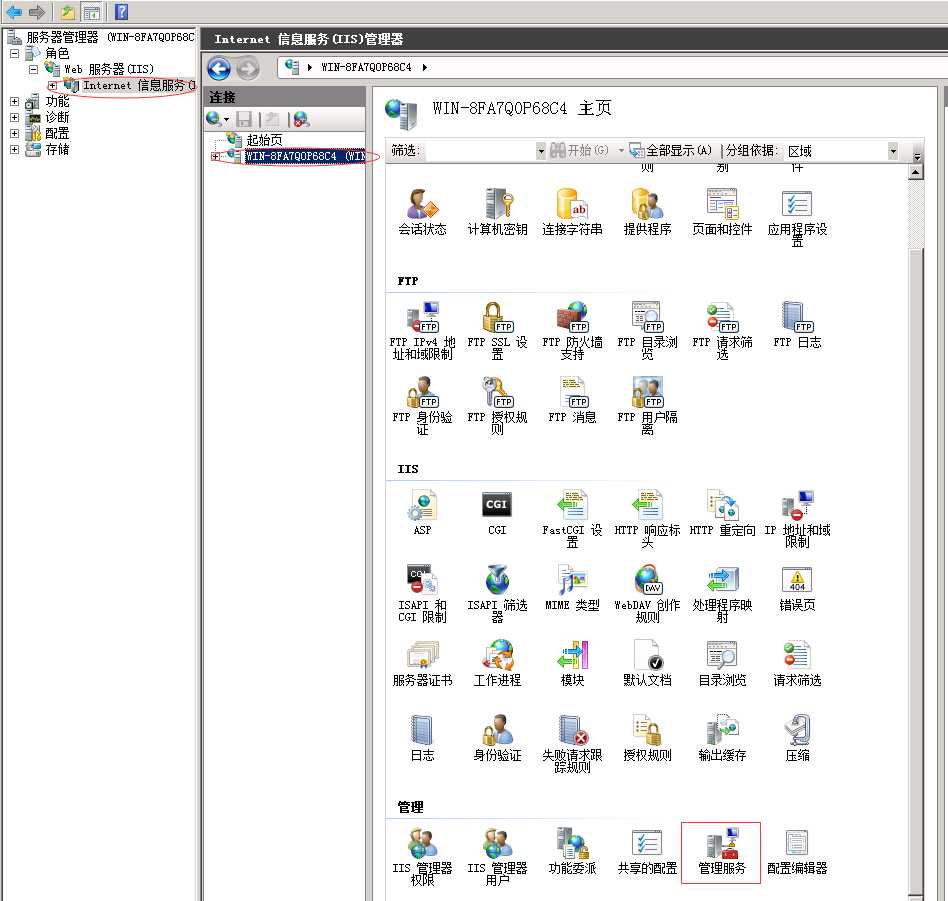Open FTP 请求筛选
The image size is (948, 901).
click(x=722, y=330)
